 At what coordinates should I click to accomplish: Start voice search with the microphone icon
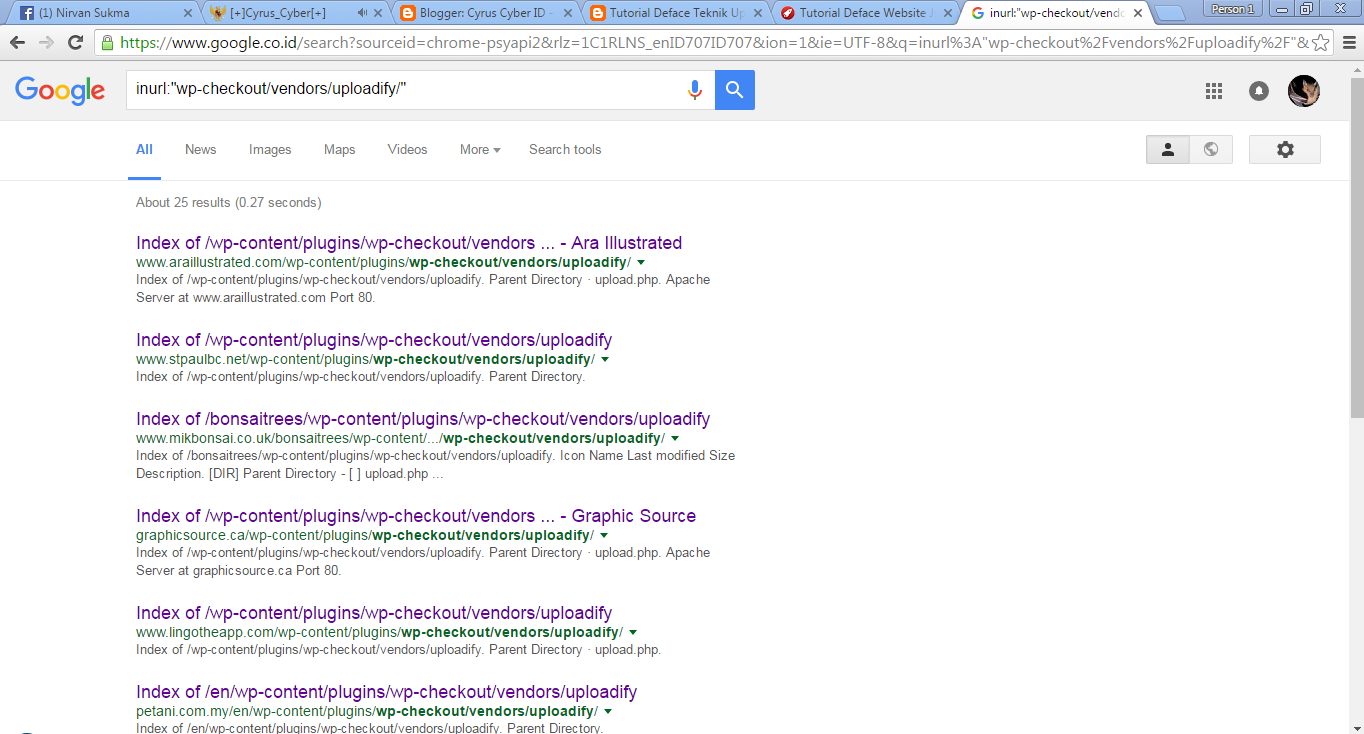pos(695,90)
